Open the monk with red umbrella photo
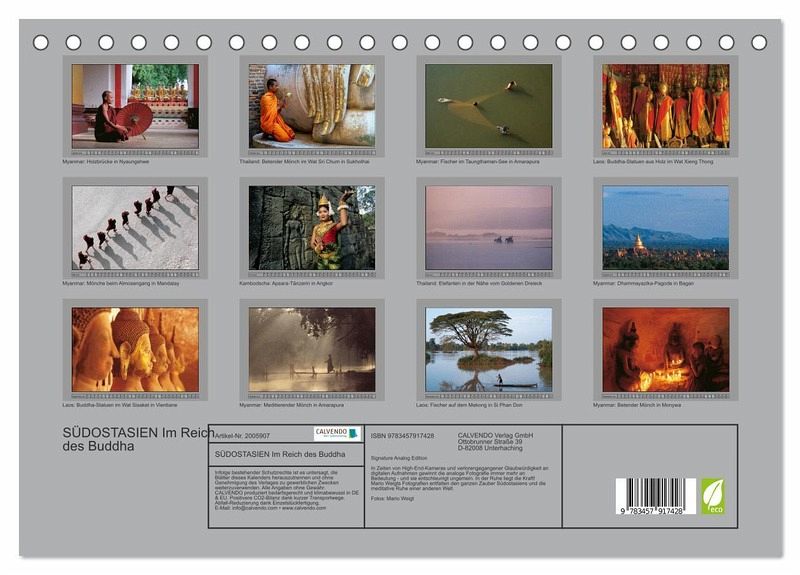 point(135,106)
